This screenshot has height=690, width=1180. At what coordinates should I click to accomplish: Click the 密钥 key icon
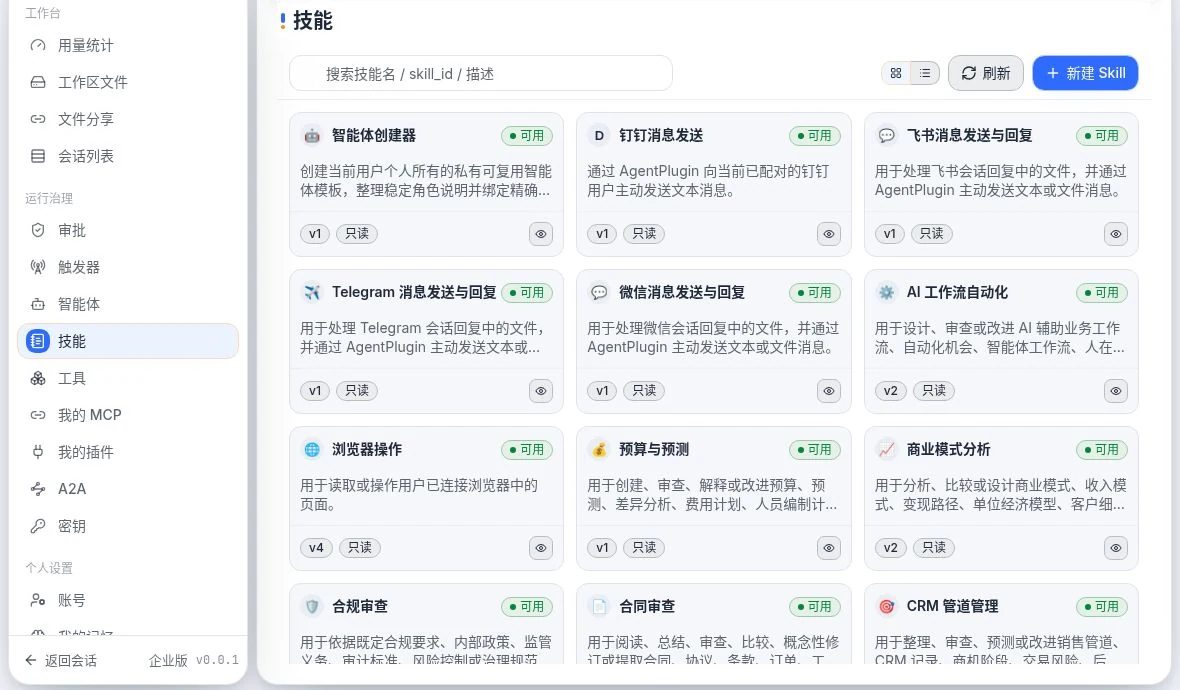coord(38,526)
